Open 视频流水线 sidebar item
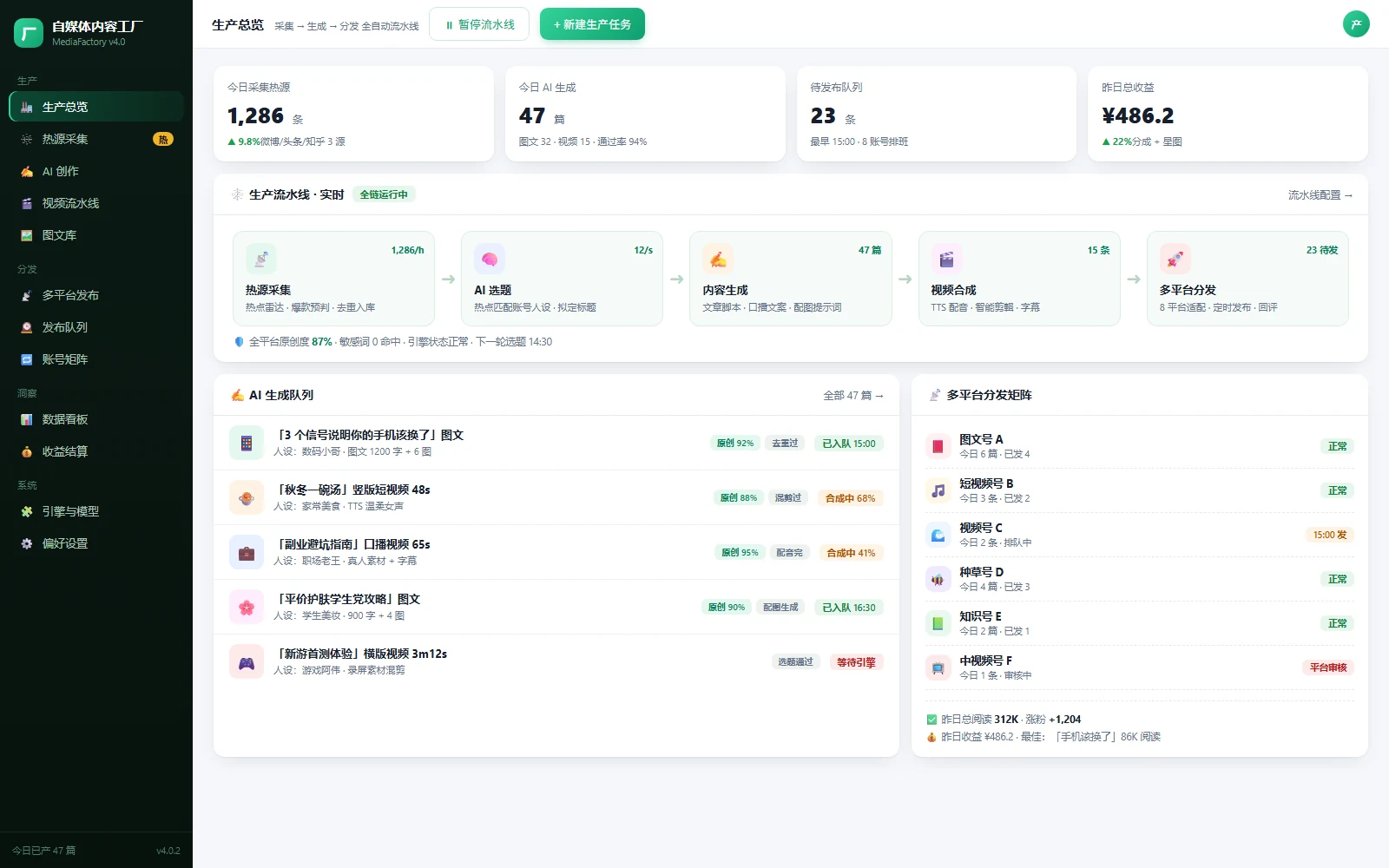 (x=96, y=203)
